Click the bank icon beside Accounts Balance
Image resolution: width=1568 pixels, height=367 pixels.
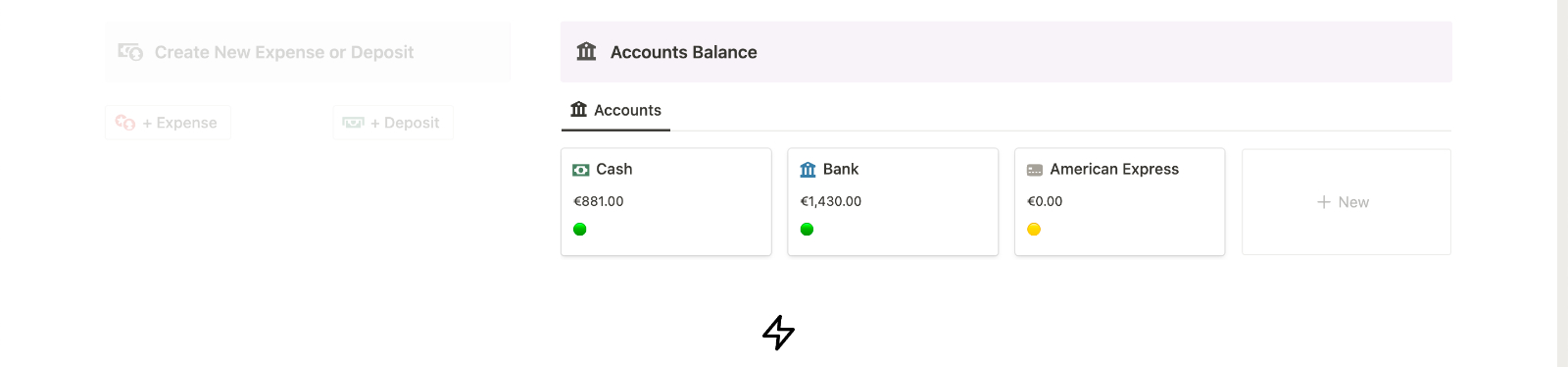[586, 51]
